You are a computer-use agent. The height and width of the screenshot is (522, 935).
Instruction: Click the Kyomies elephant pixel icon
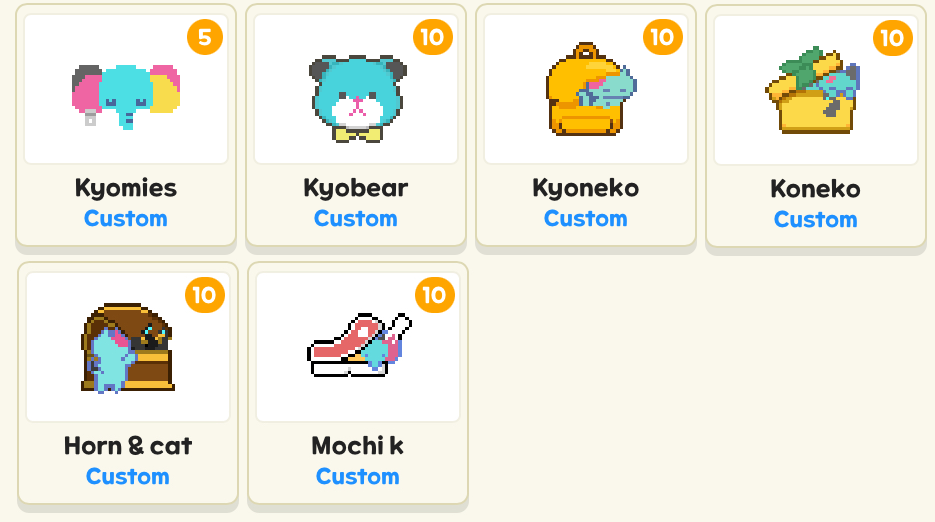click(x=126, y=95)
